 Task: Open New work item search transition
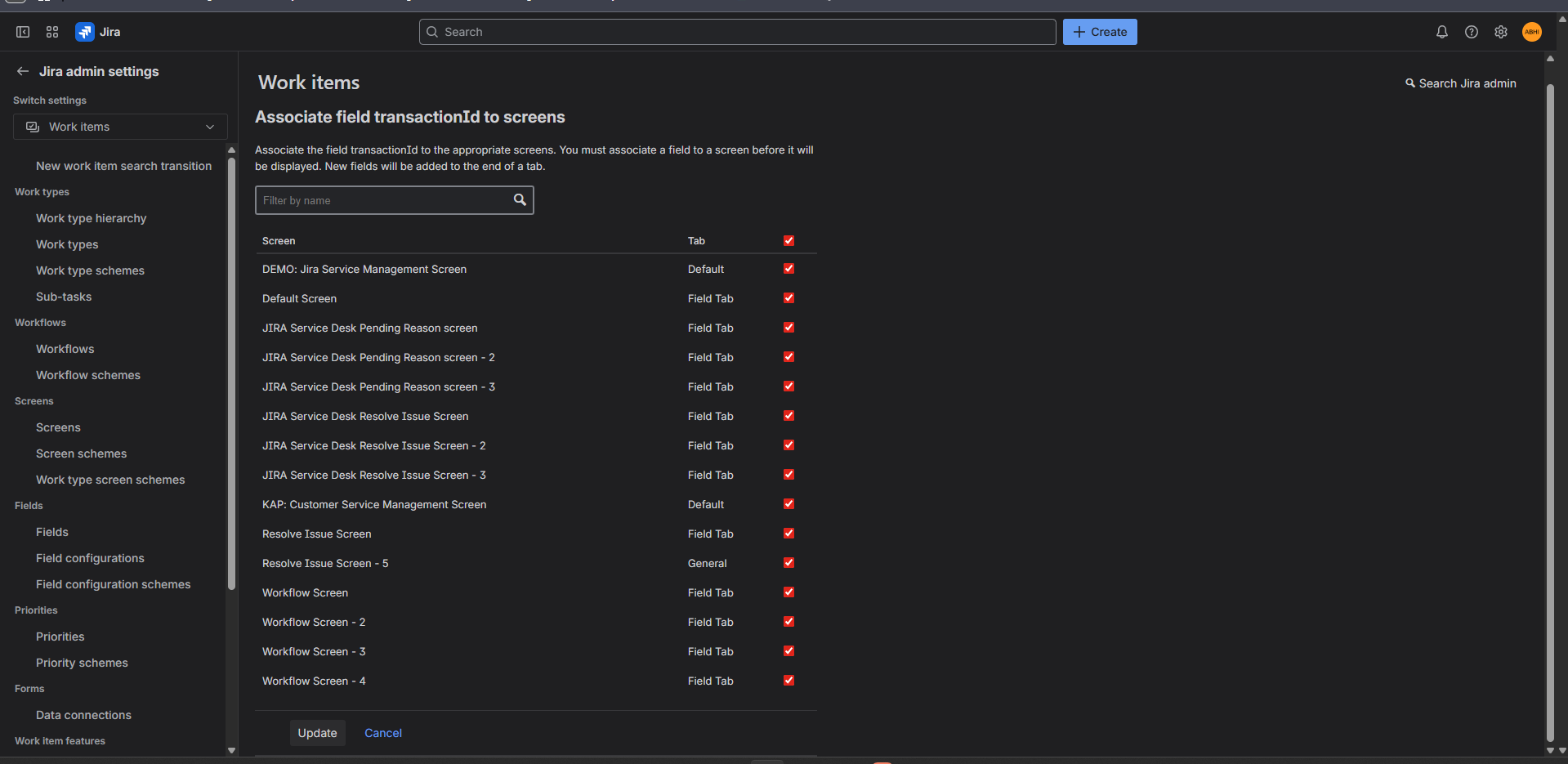coord(124,166)
